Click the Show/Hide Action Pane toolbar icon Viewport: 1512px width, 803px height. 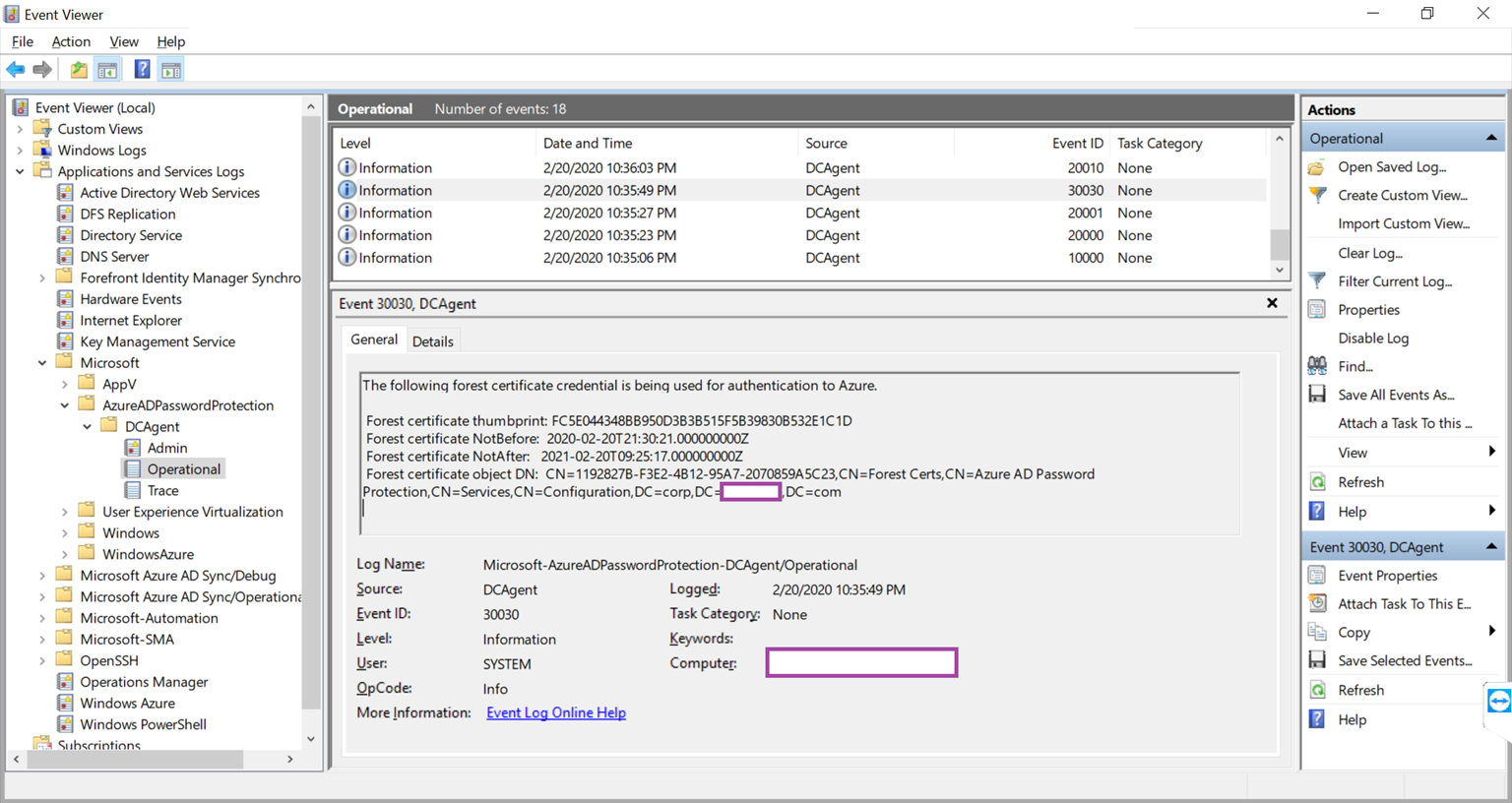[171, 70]
